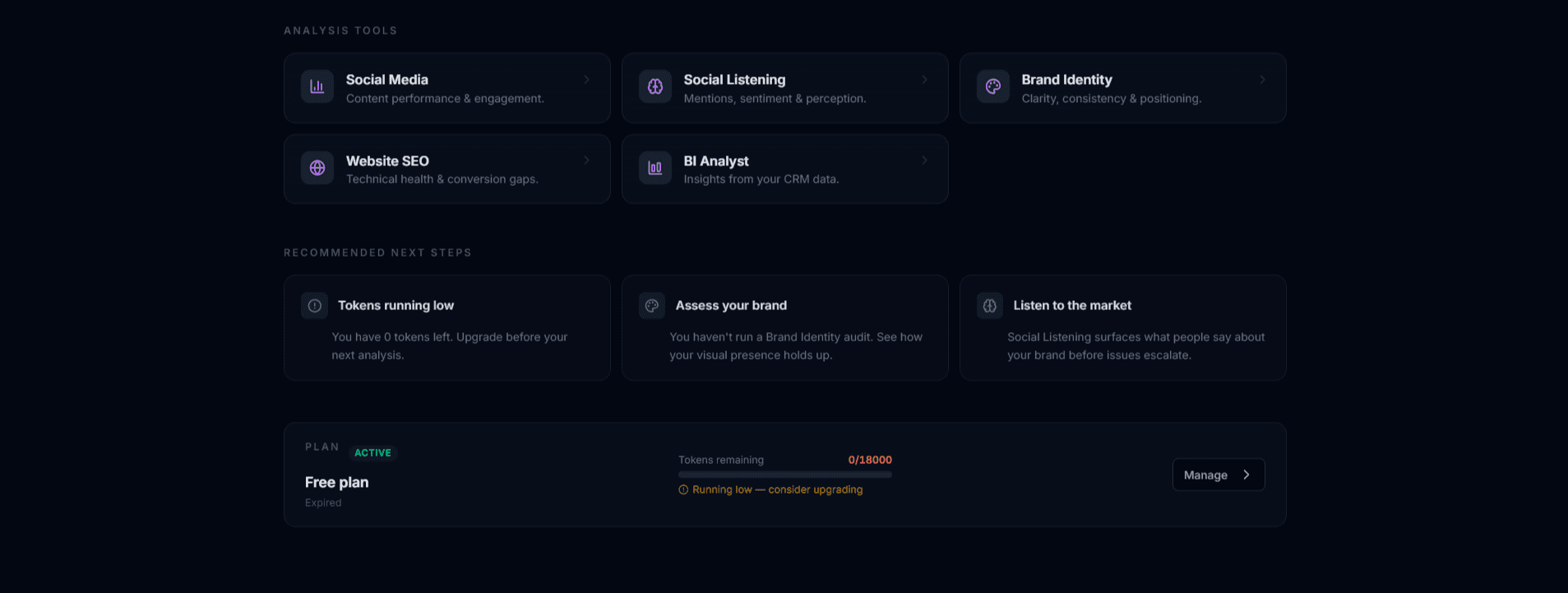Open the Brand Identity title

point(1066,80)
